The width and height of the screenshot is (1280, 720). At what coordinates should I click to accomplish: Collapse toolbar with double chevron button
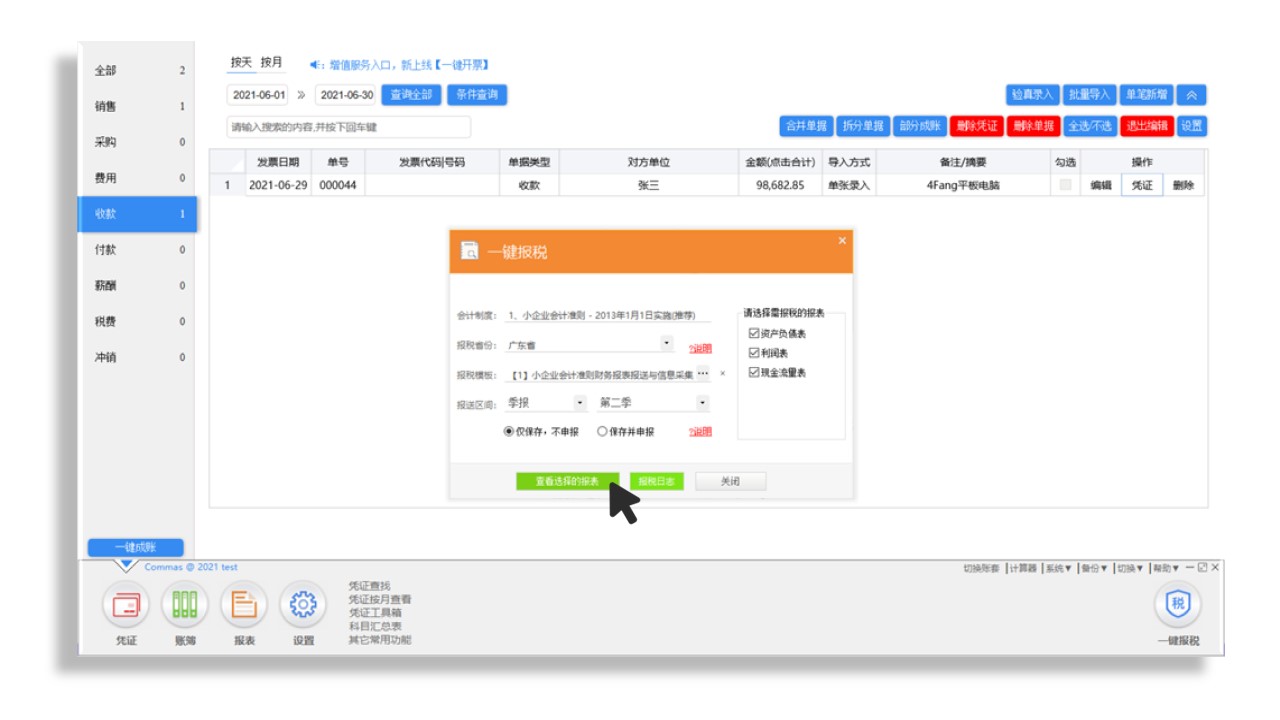click(x=1191, y=95)
